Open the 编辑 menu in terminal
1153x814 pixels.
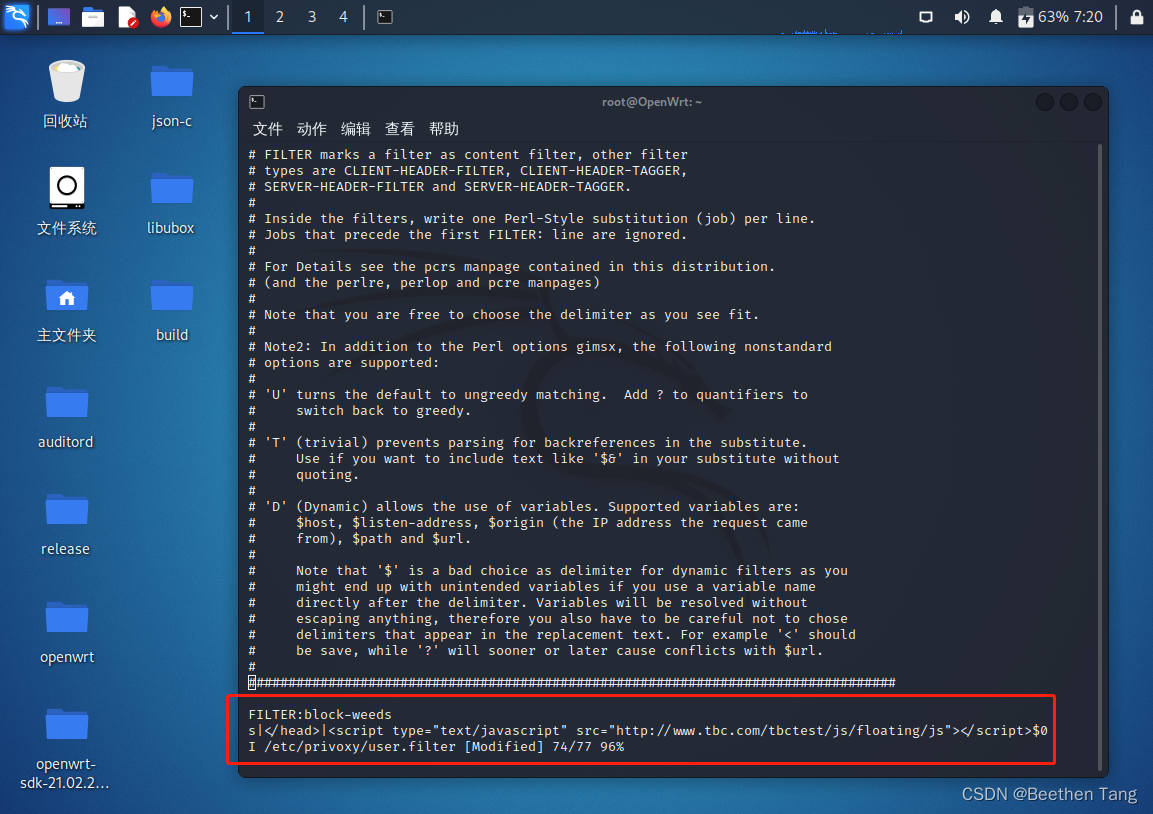[x=356, y=129]
